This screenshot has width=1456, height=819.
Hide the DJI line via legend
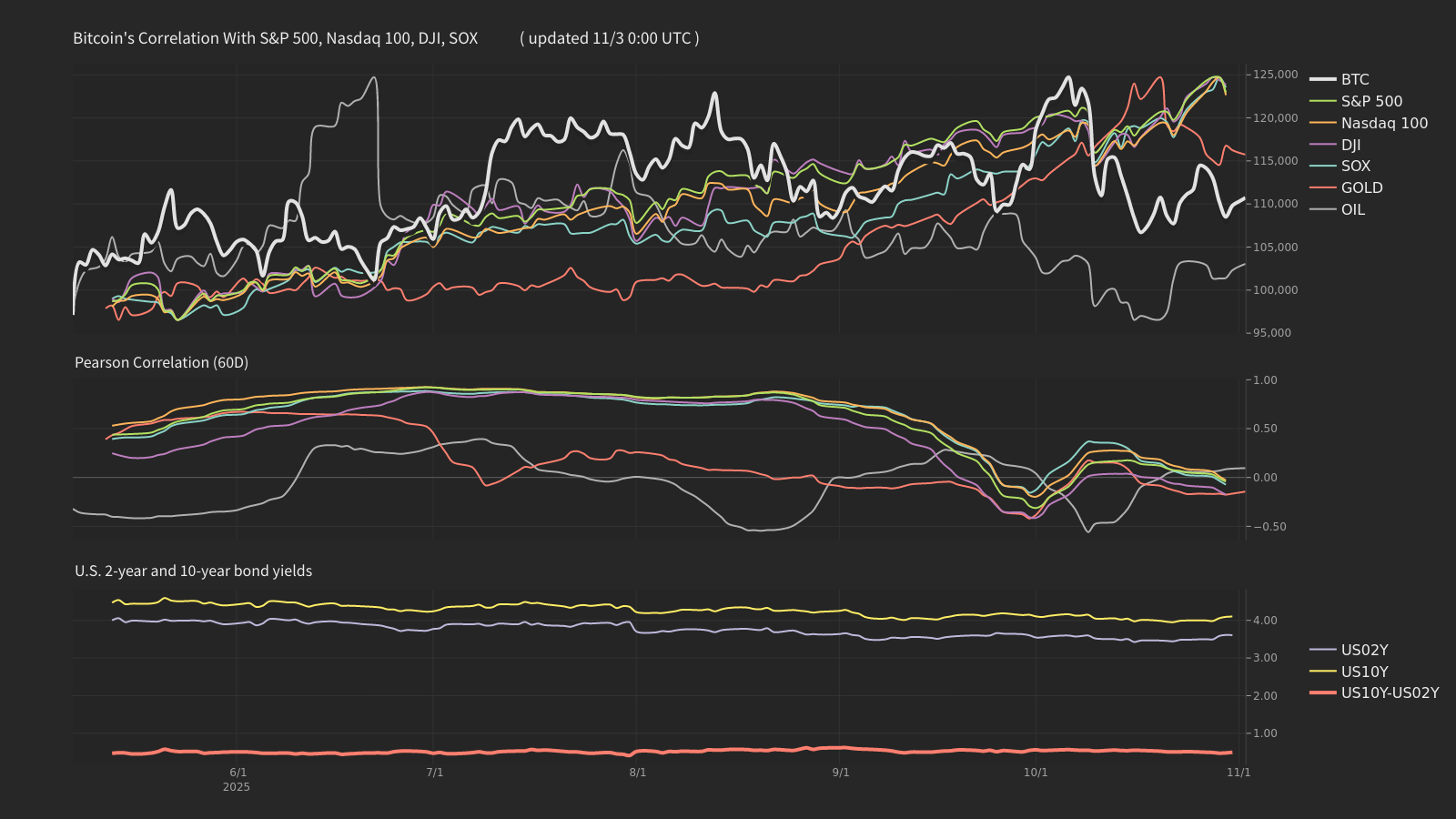[1350, 145]
